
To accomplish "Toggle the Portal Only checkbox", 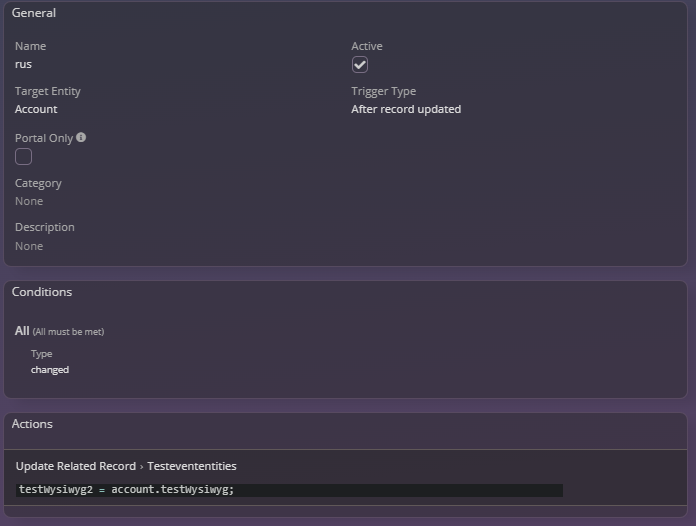I will coord(23,156).
